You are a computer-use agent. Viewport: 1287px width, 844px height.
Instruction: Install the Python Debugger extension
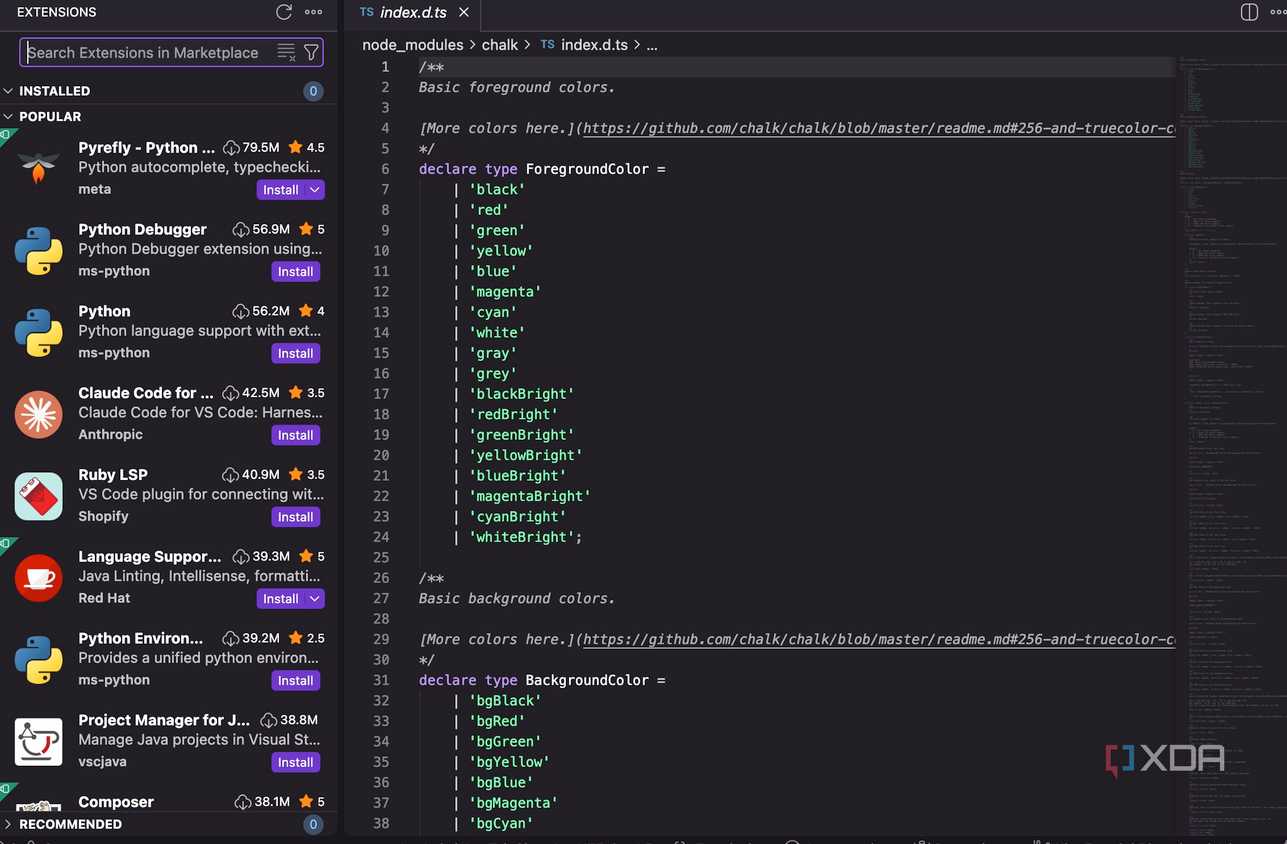[296, 272]
